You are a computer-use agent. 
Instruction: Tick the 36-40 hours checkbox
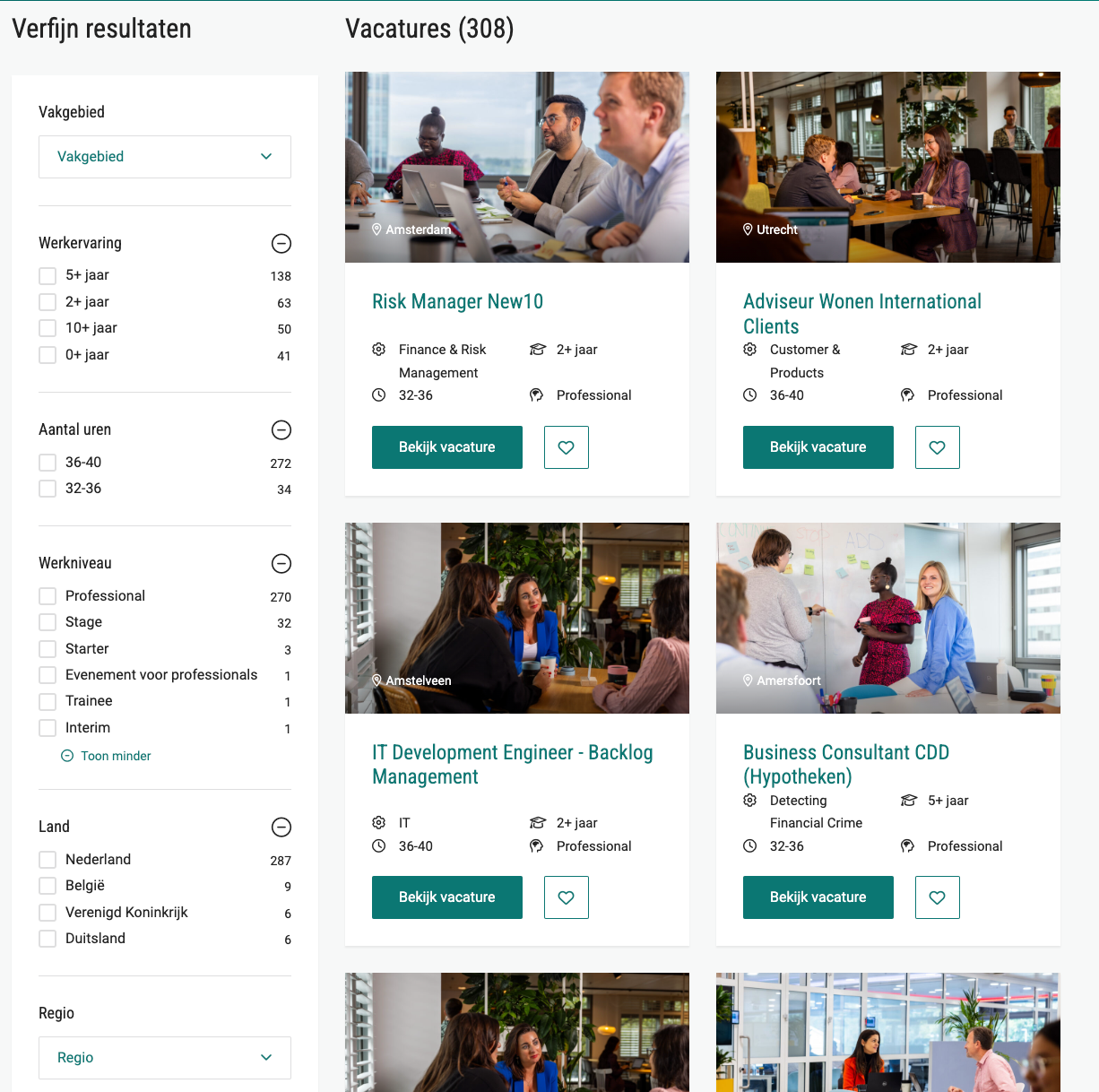pos(48,463)
